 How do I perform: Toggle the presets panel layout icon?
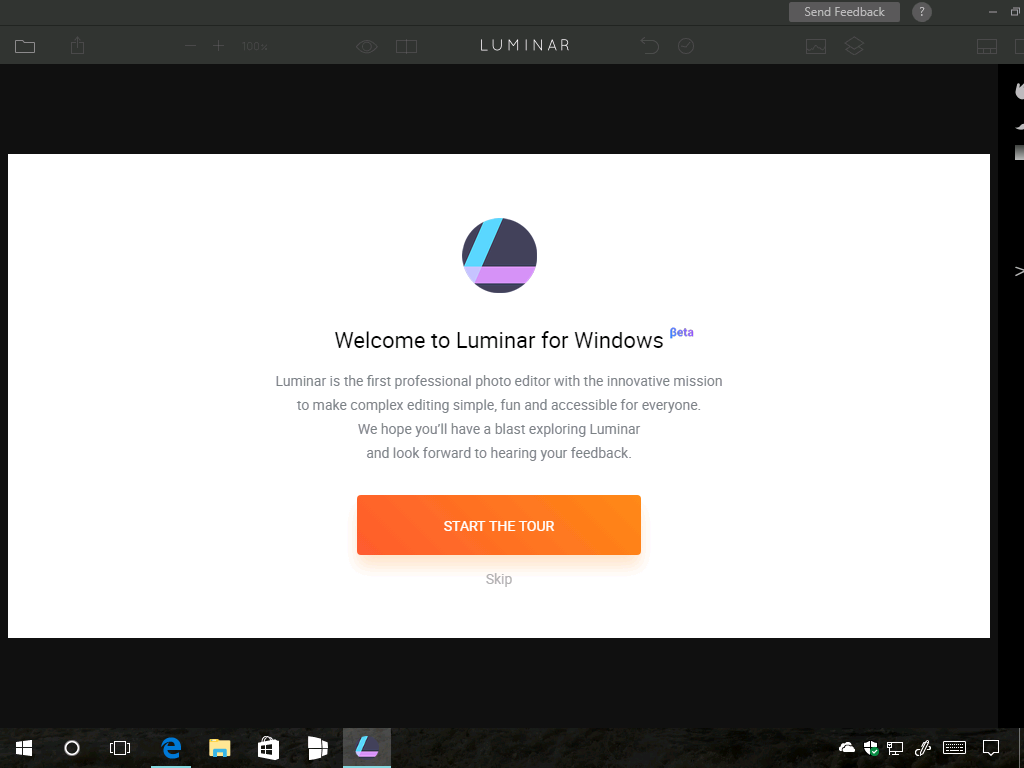point(987,46)
